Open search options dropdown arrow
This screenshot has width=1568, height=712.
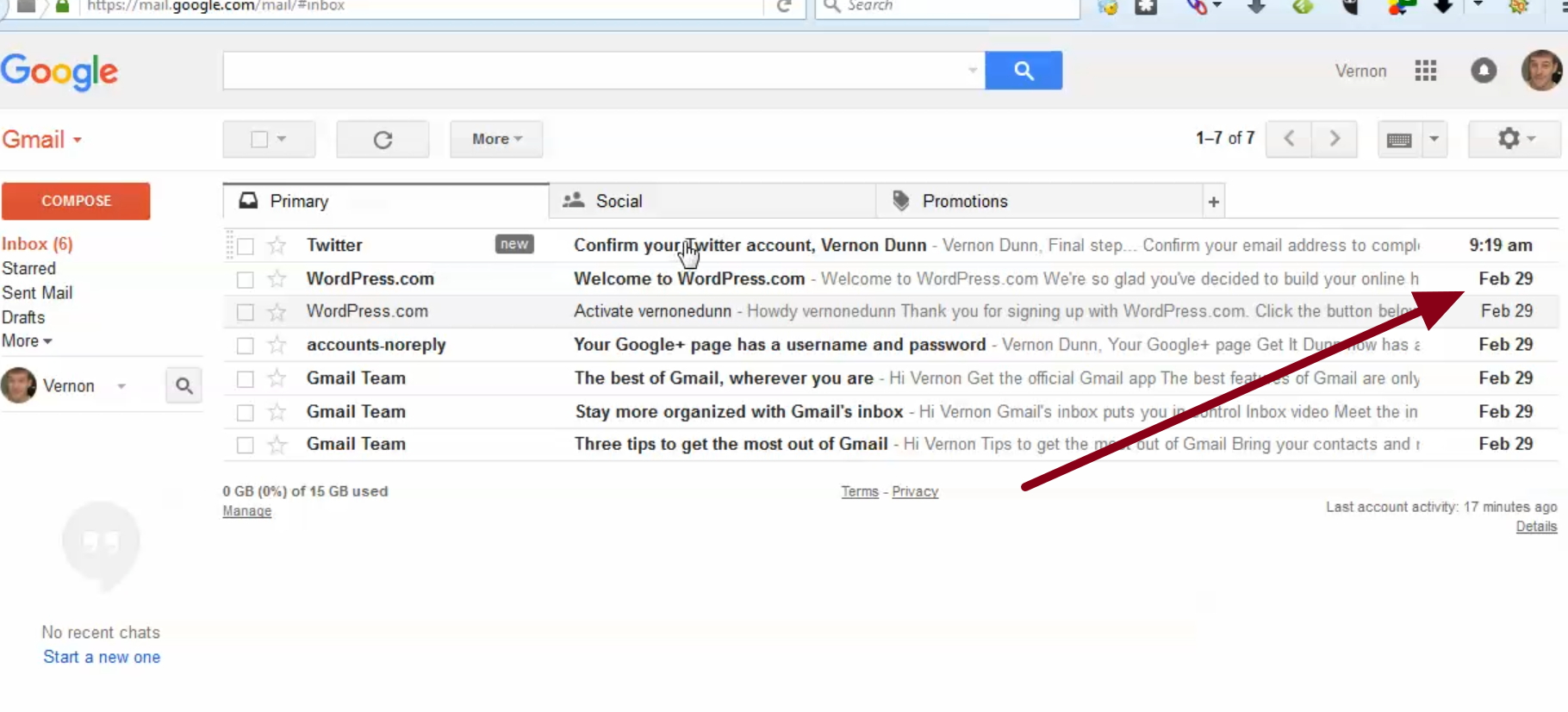(x=973, y=71)
